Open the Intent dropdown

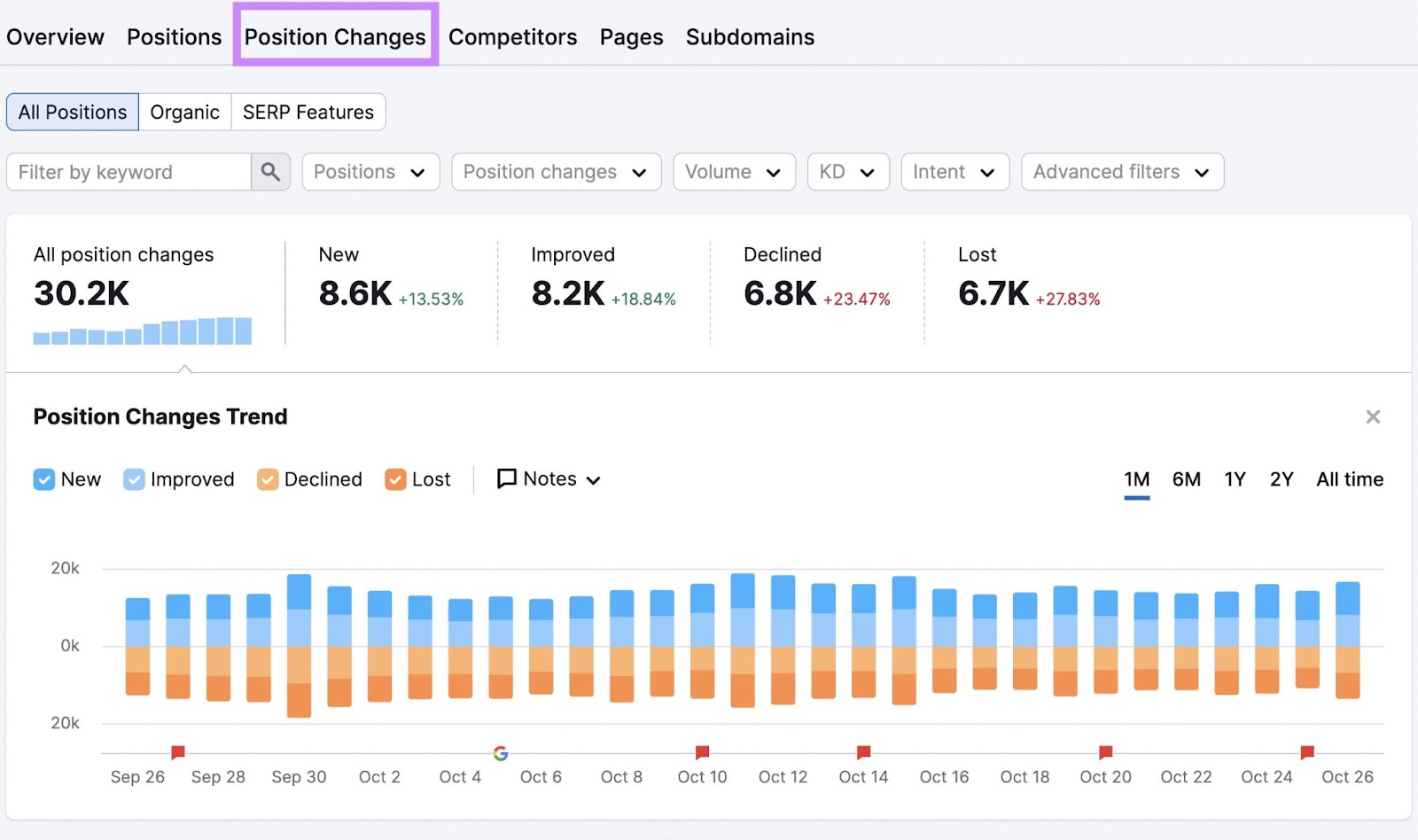(x=954, y=171)
